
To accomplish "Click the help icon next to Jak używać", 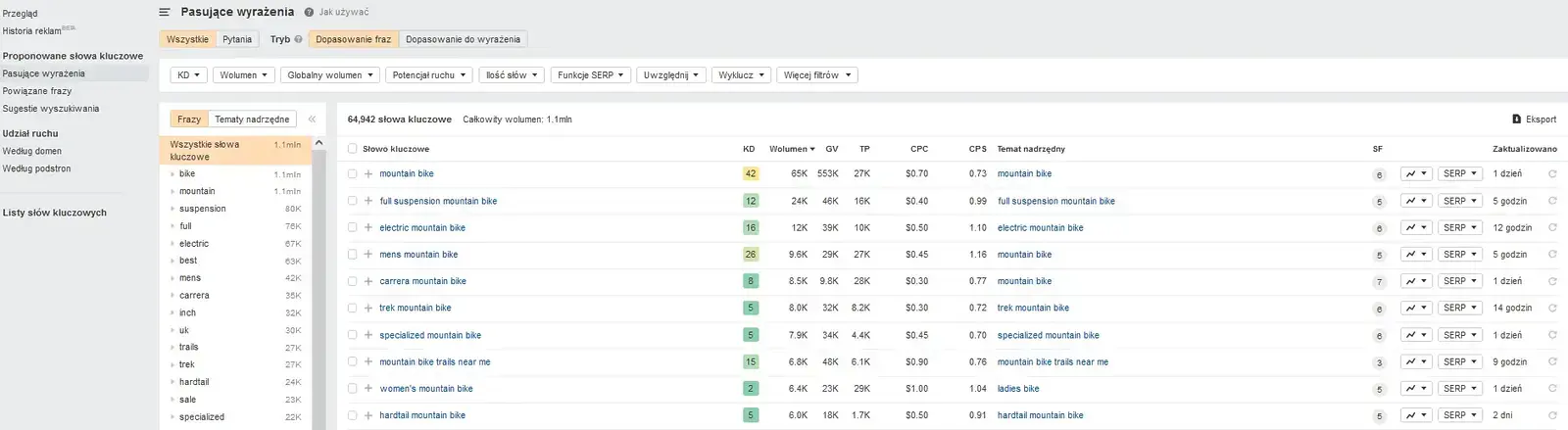I will coord(309,13).
